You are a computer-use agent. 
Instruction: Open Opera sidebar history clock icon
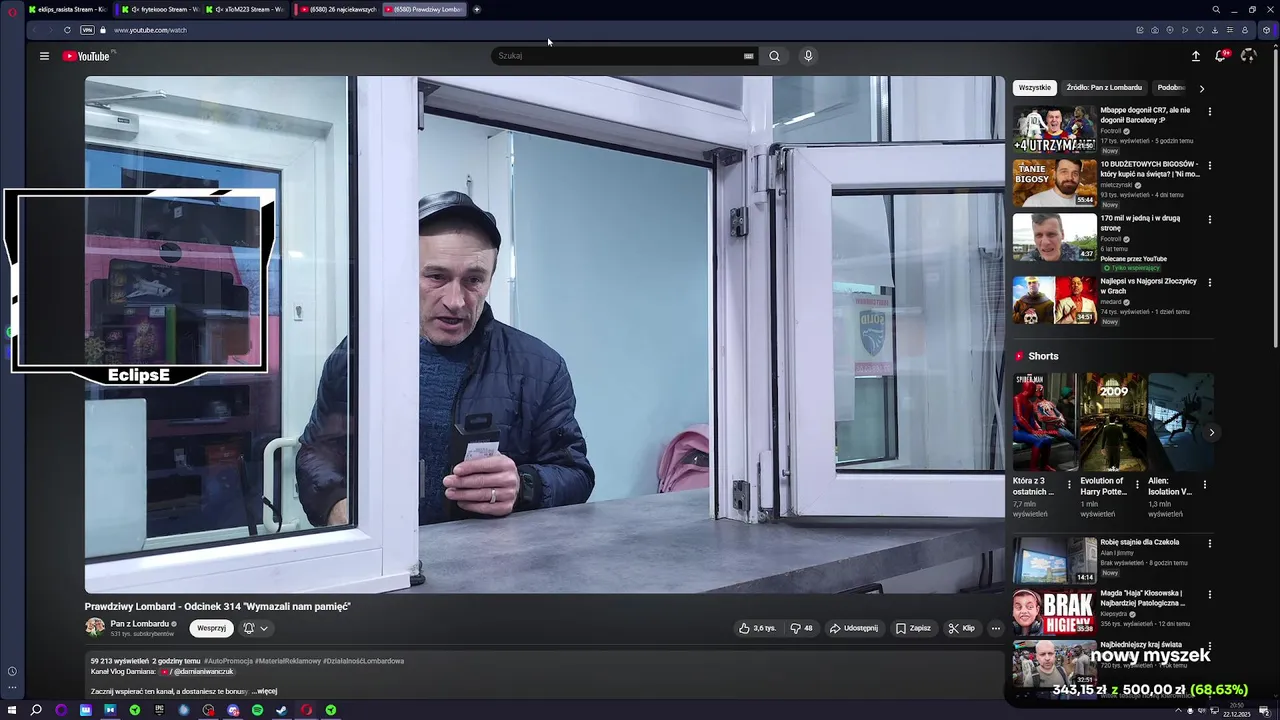pos(12,671)
